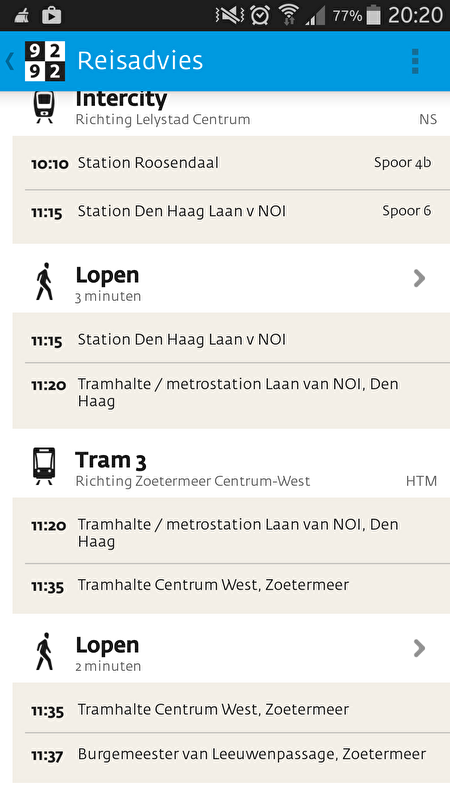
Task: Tap walking icon for 3 minuten Lopen
Action: [x=44, y=282]
